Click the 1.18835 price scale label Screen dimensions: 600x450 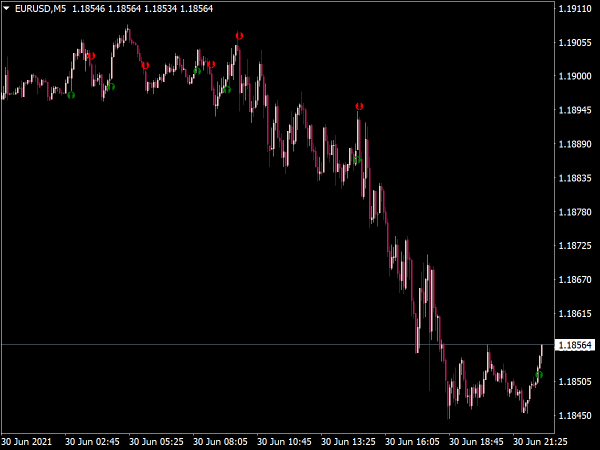click(575, 178)
